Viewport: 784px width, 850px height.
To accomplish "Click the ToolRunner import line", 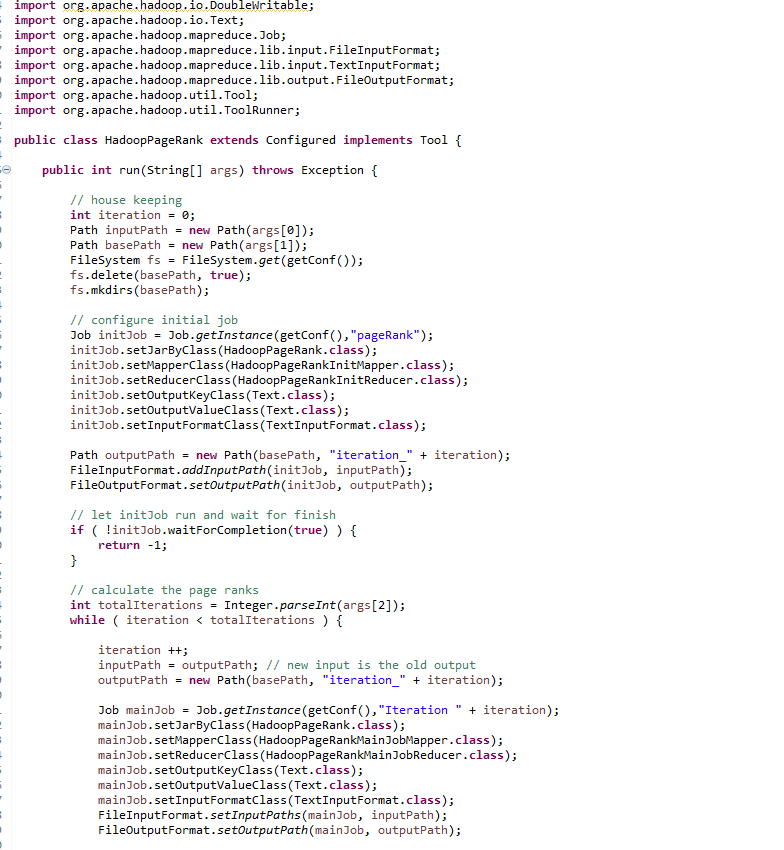I will point(157,111).
